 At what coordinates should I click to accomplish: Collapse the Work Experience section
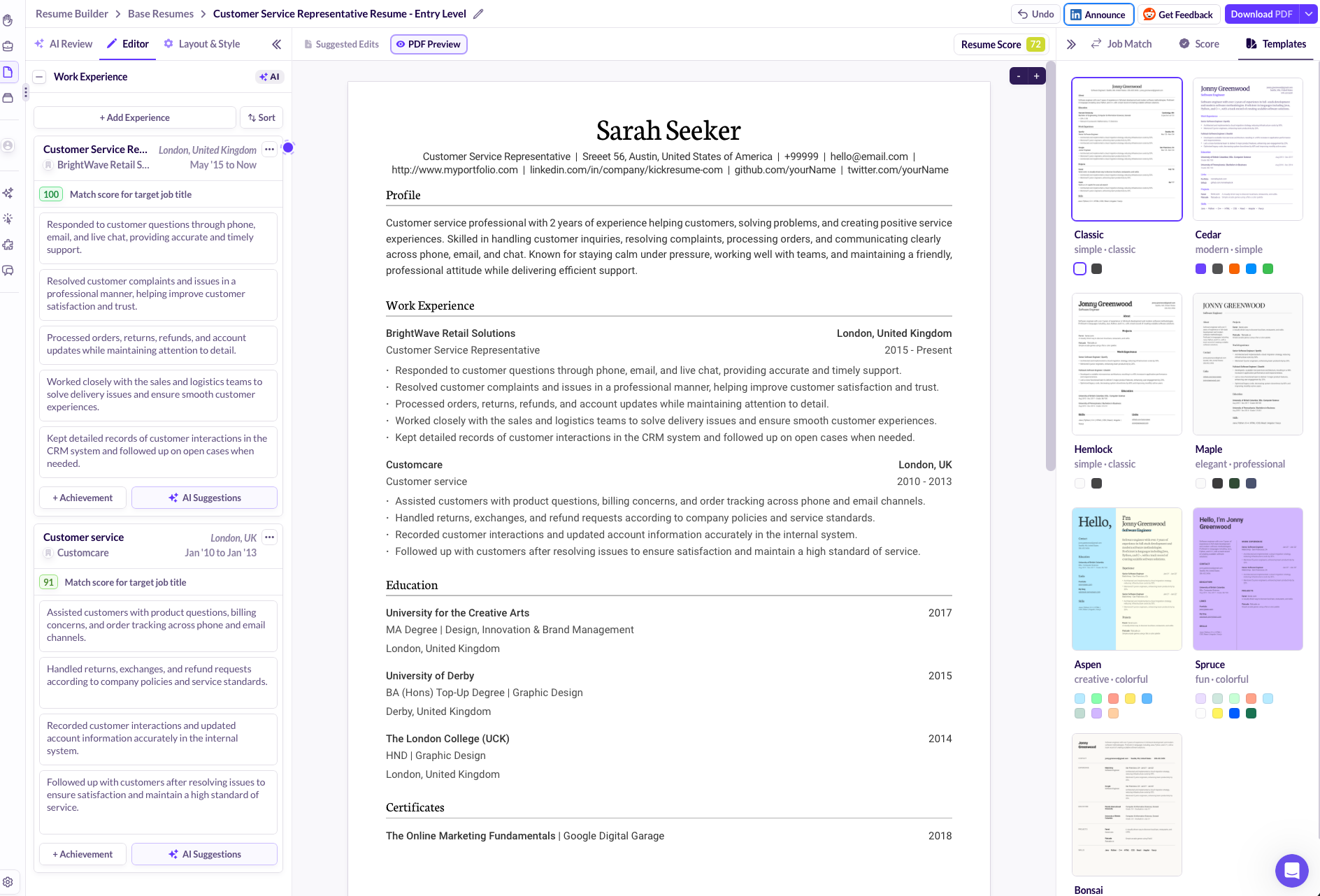click(x=40, y=77)
